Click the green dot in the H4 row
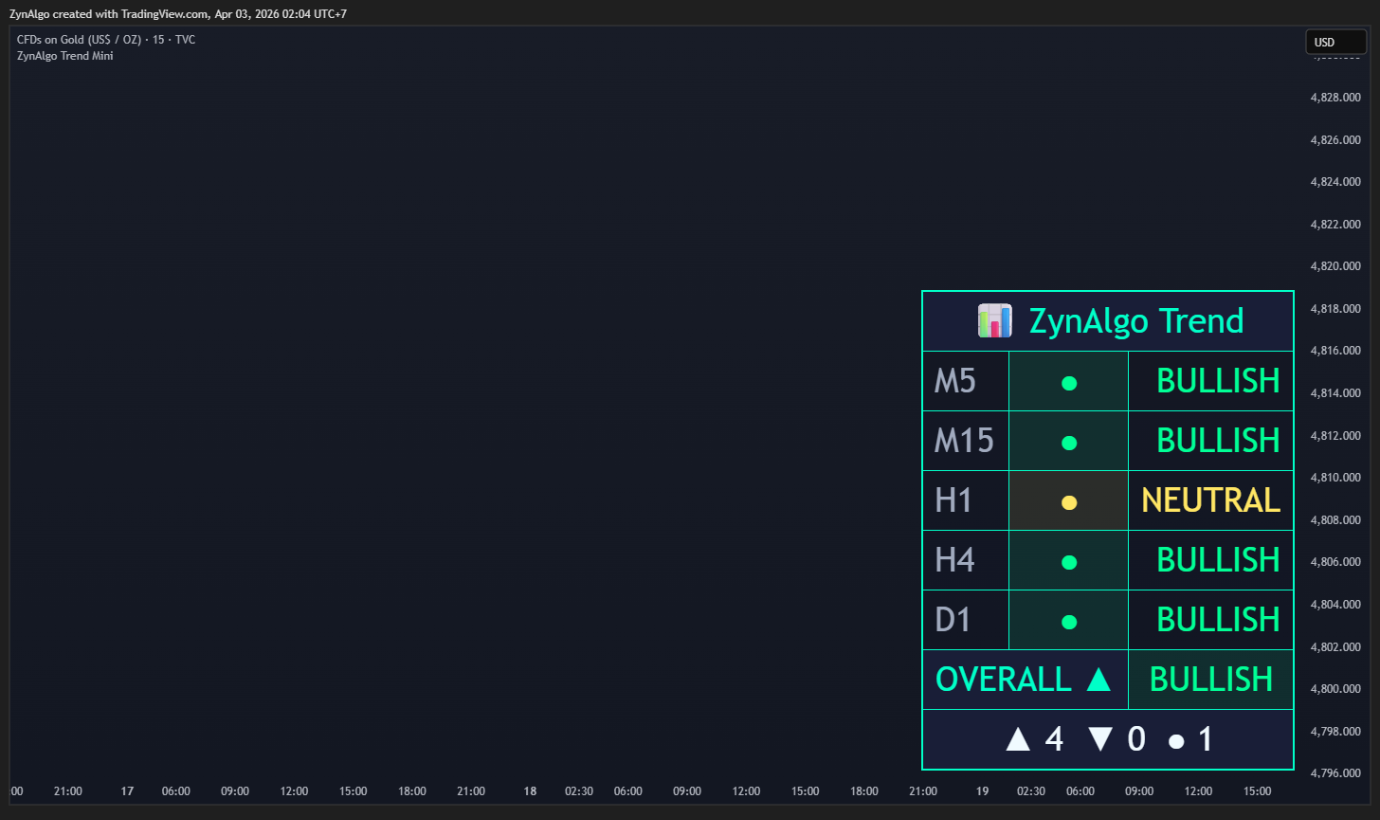 pos(1069,562)
